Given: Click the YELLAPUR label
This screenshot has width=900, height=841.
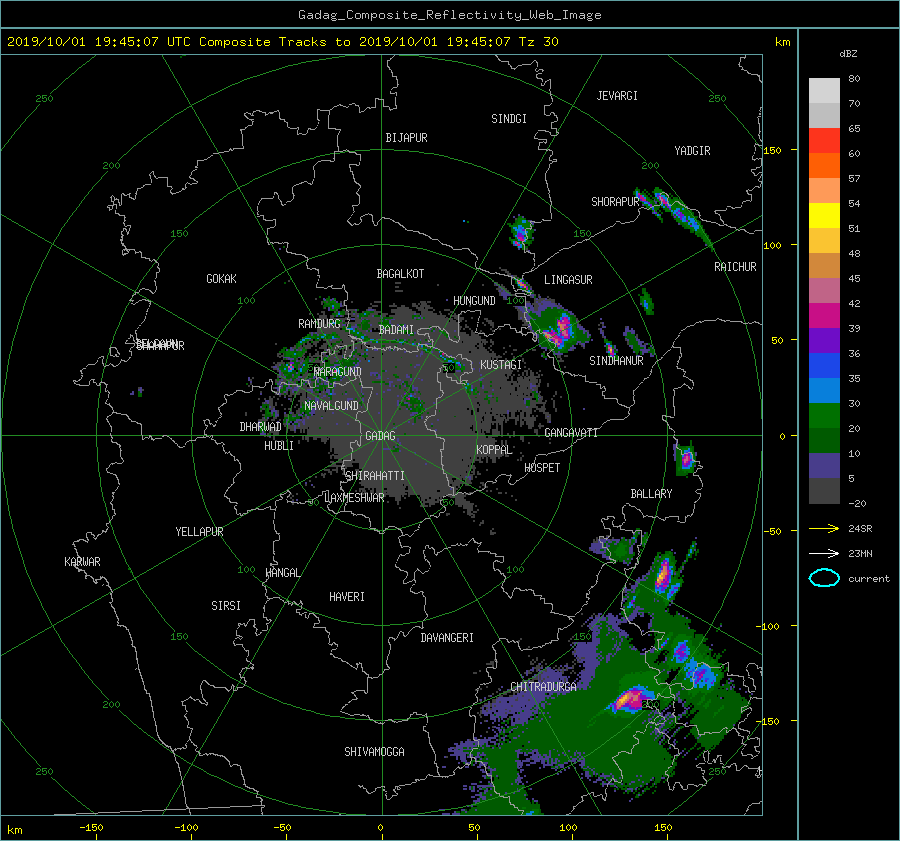Looking at the screenshot, I should [x=199, y=532].
